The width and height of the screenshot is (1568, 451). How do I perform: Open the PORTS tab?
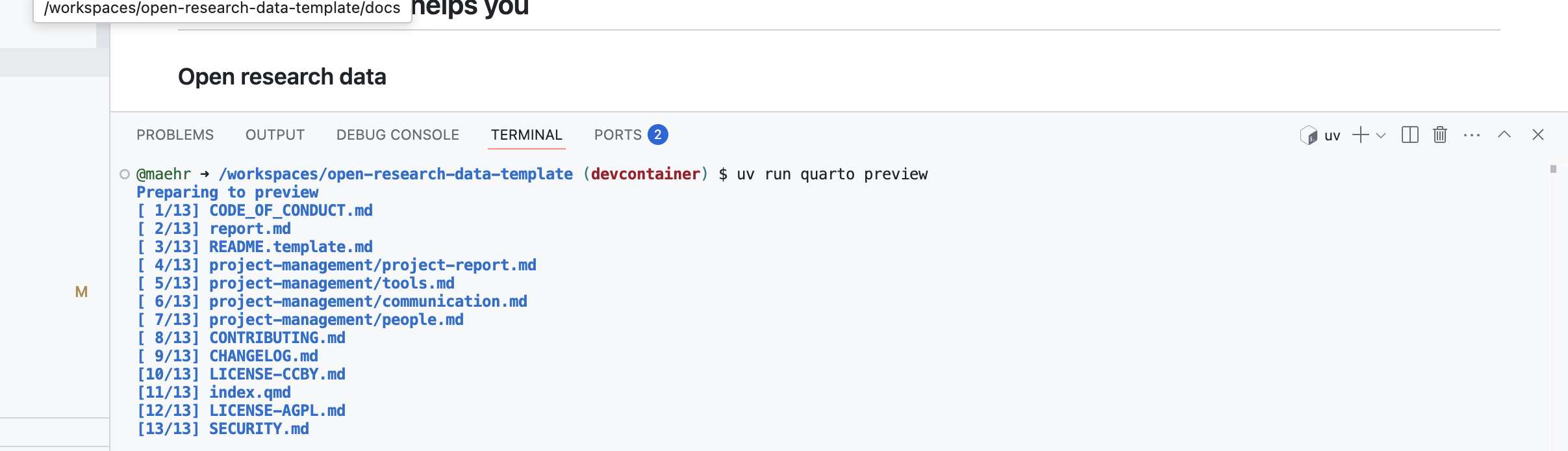(618, 135)
